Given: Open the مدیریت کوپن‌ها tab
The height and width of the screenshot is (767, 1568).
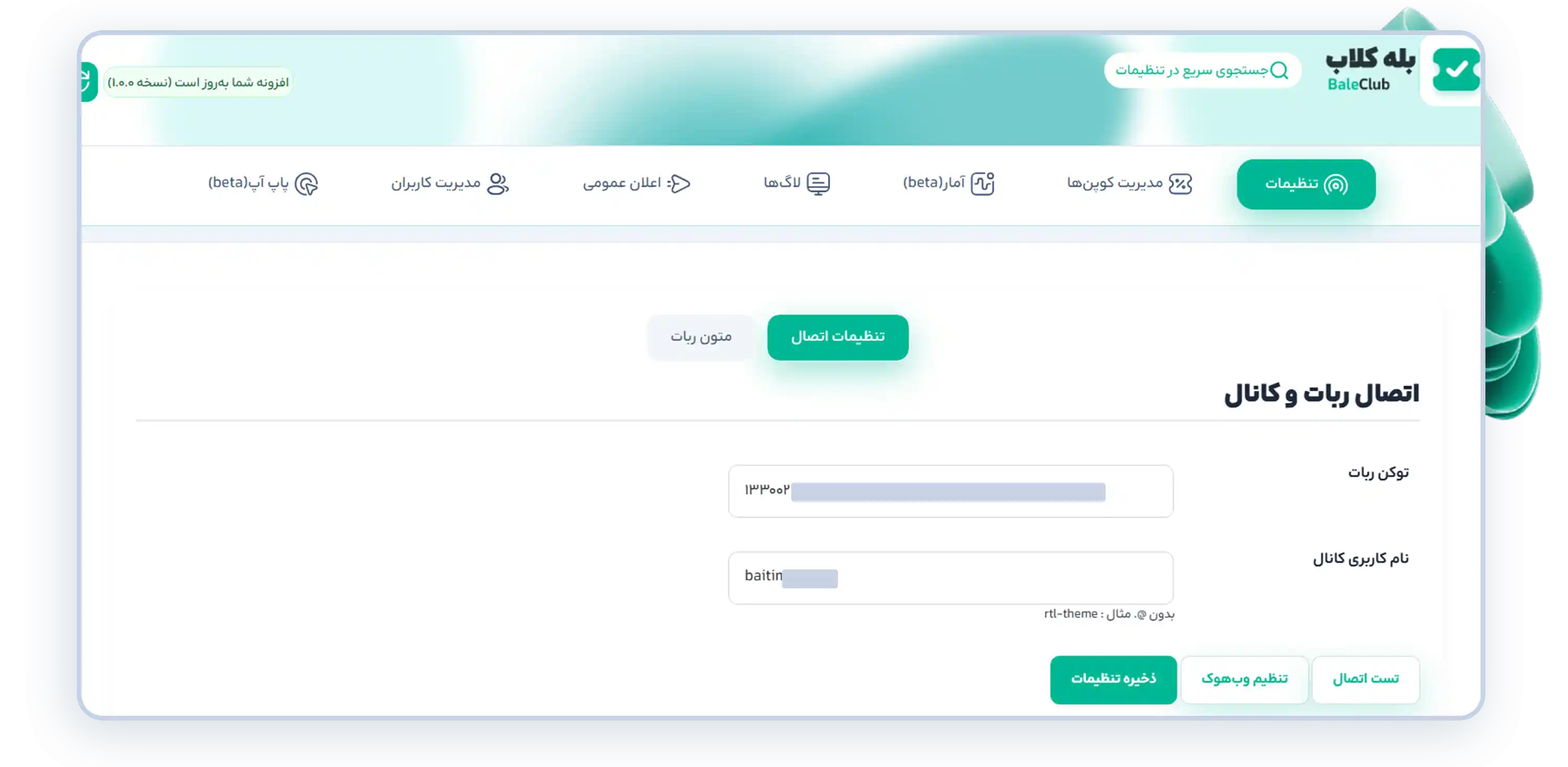Looking at the screenshot, I should (x=1129, y=184).
